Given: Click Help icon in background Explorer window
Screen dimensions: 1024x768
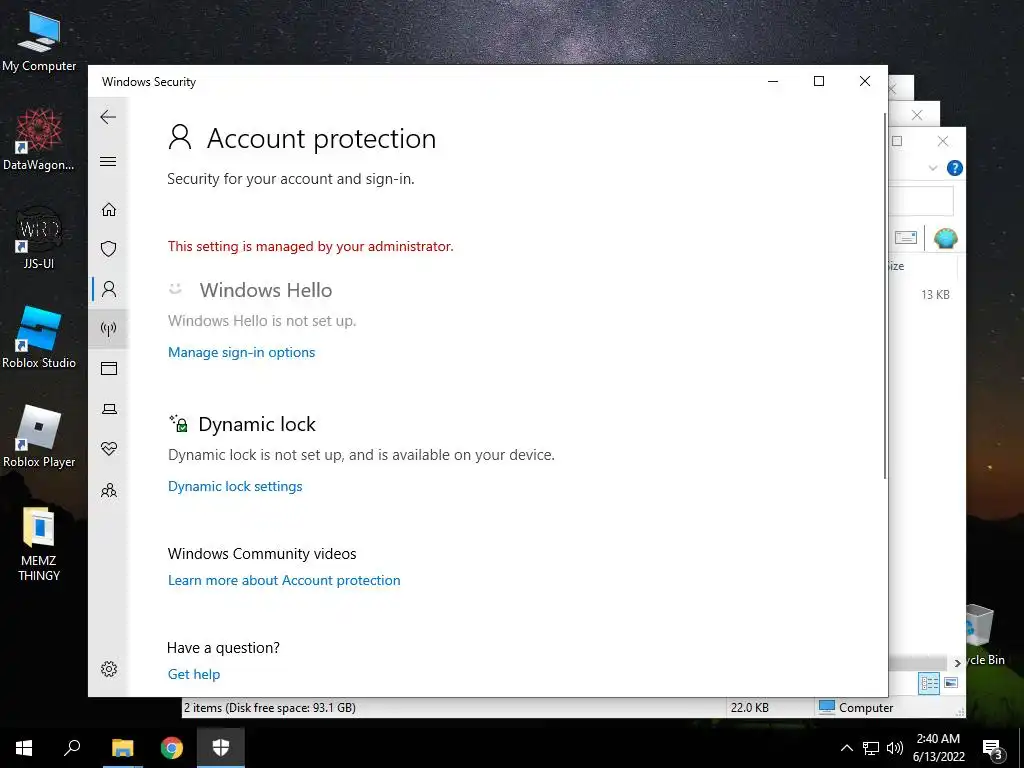Looking at the screenshot, I should pyautogui.click(x=955, y=168).
